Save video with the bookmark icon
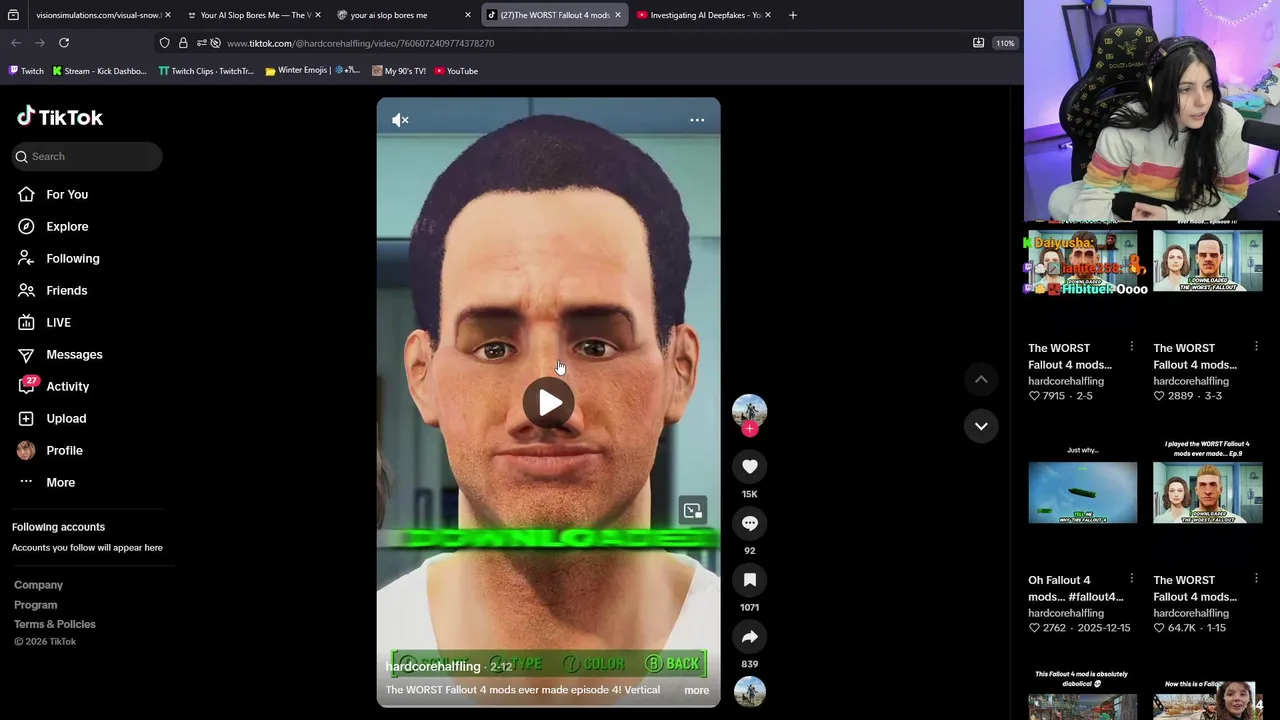Image resolution: width=1280 pixels, height=720 pixels. 749,580
